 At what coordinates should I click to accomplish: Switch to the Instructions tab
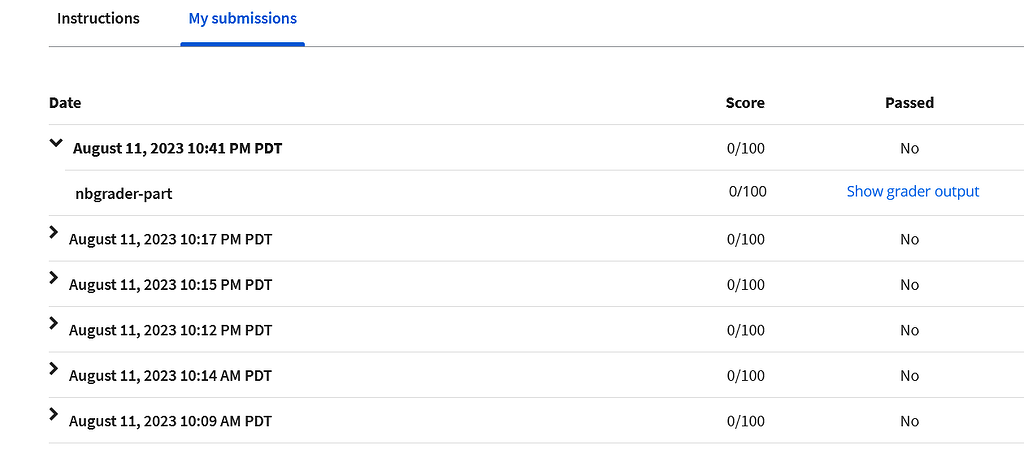tap(98, 19)
